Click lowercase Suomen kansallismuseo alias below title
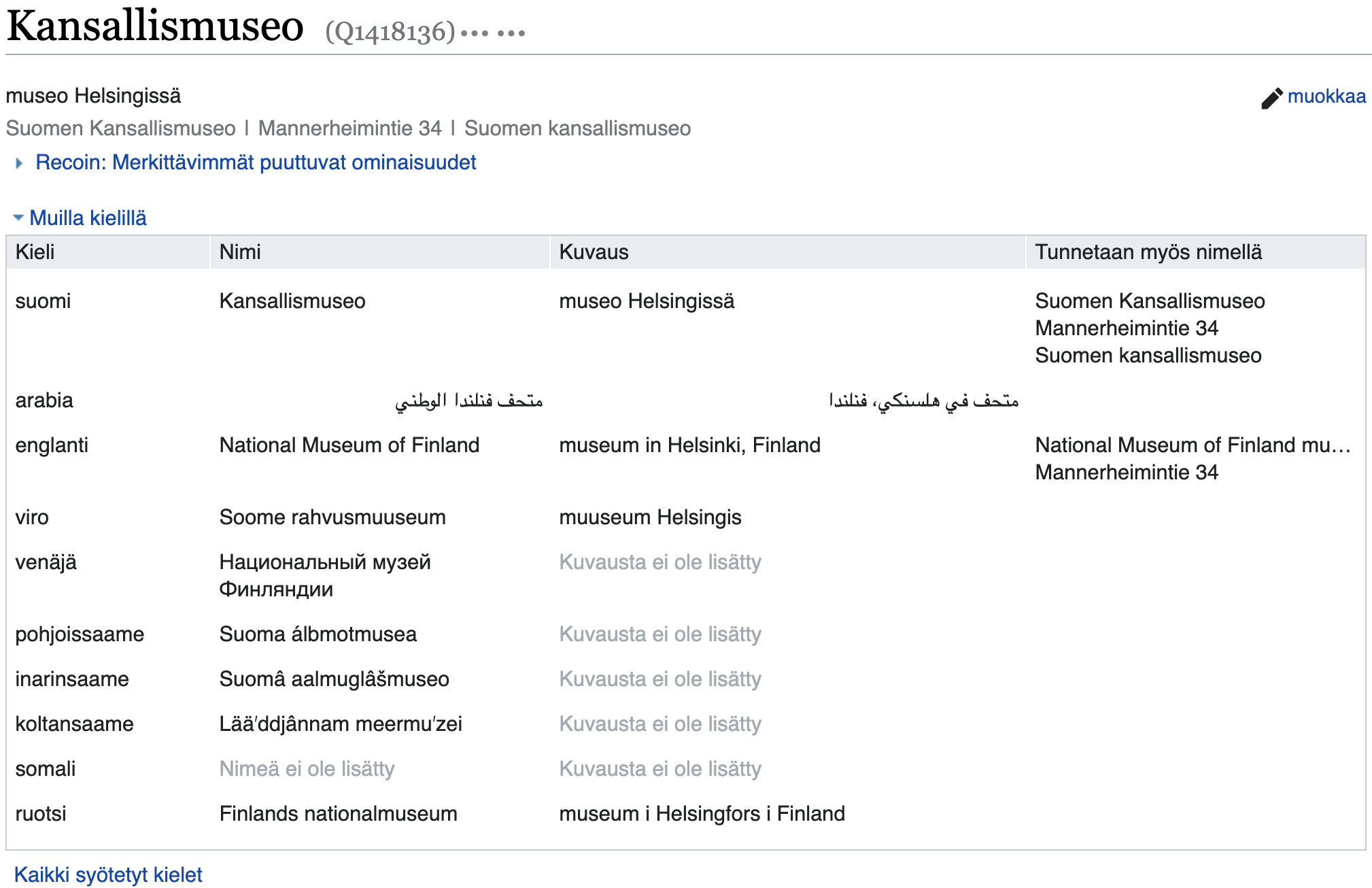This screenshot has width=1372, height=888. pos(577,129)
